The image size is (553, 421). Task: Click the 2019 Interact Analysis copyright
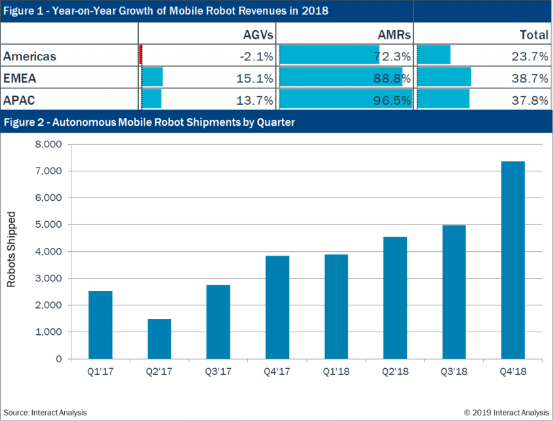[x=506, y=412]
